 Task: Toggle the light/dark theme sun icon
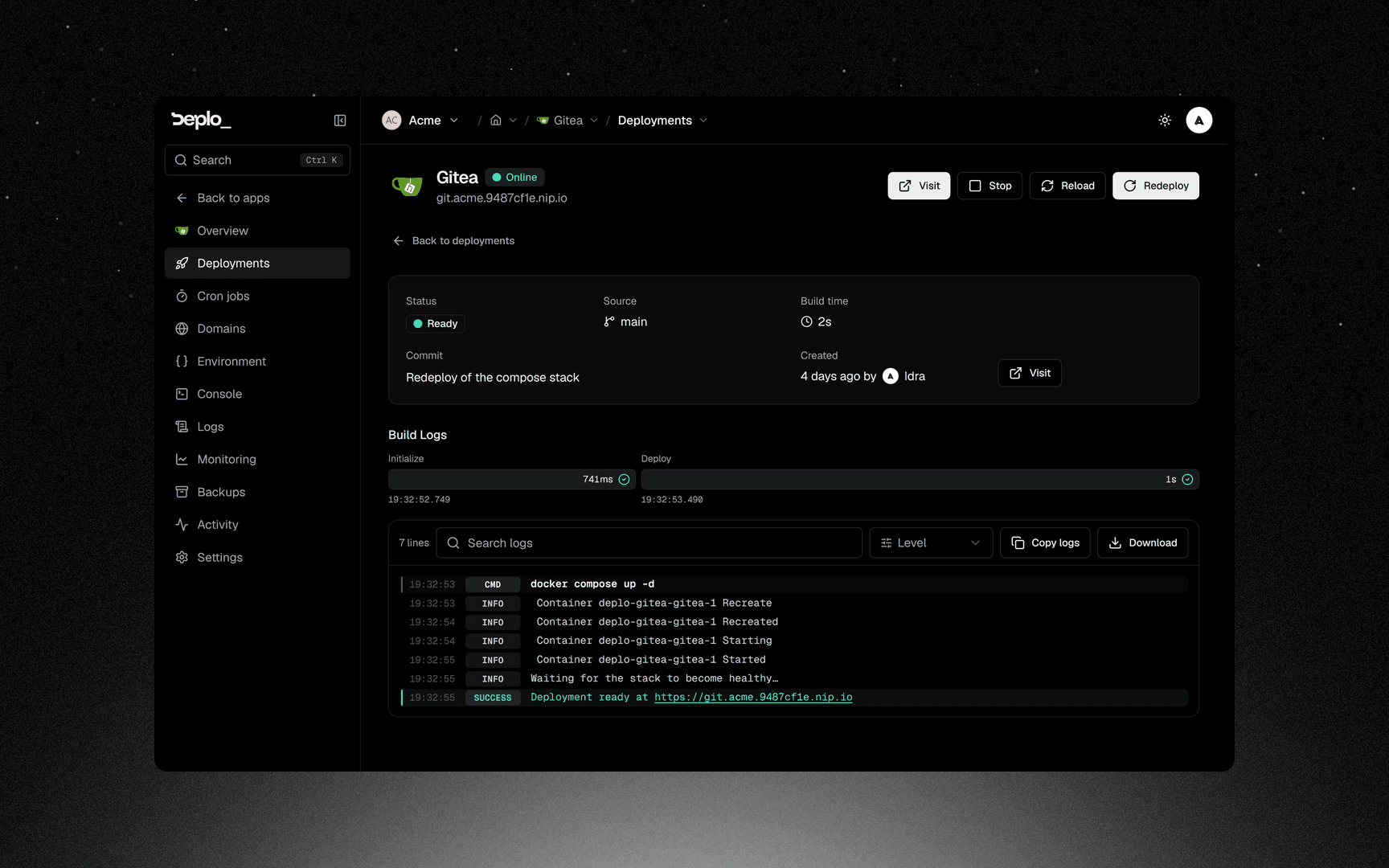click(x=1165, y=121)
